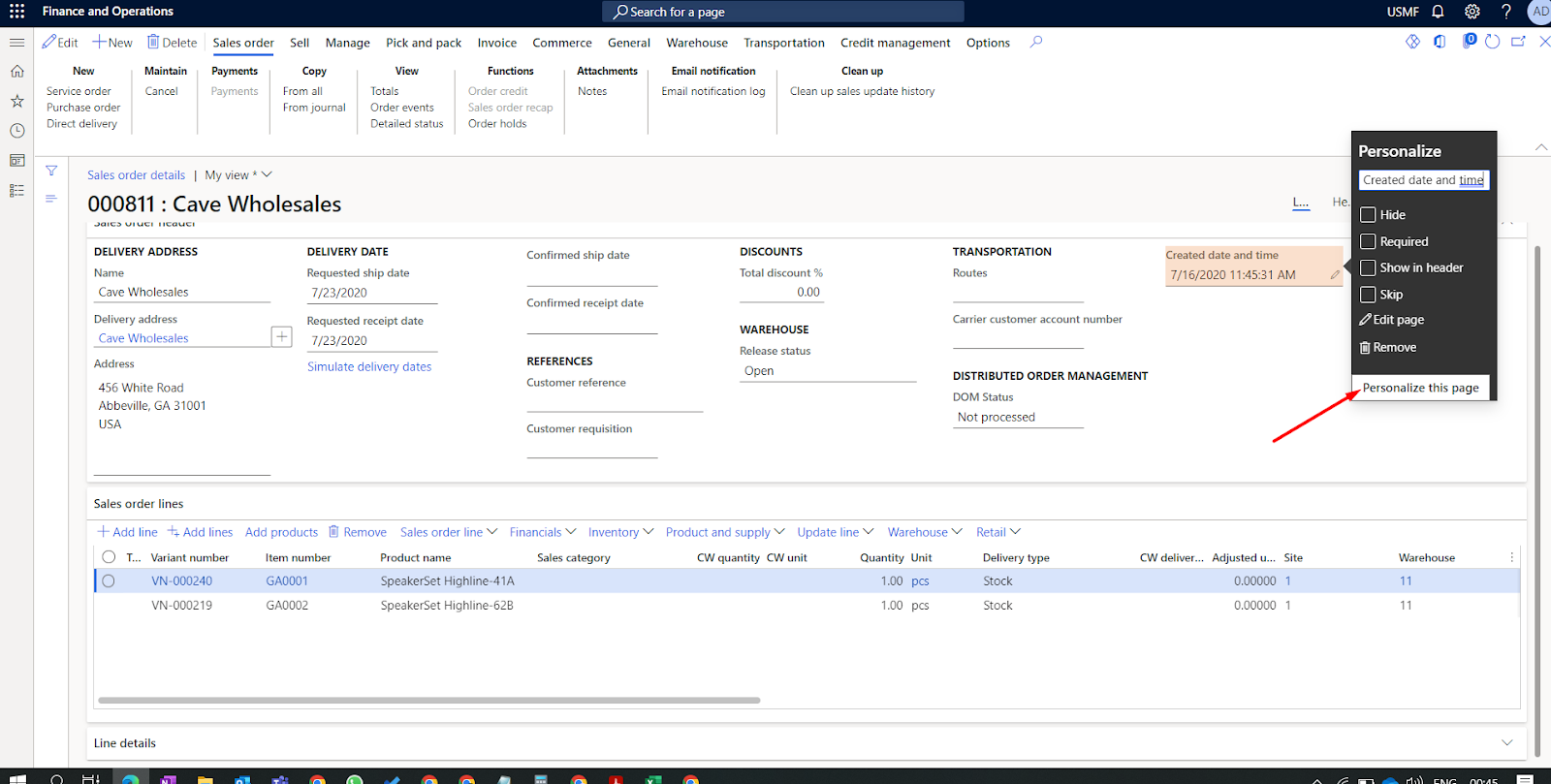
Task: Refresh the sales order page
Action: tap(1493, 42)
